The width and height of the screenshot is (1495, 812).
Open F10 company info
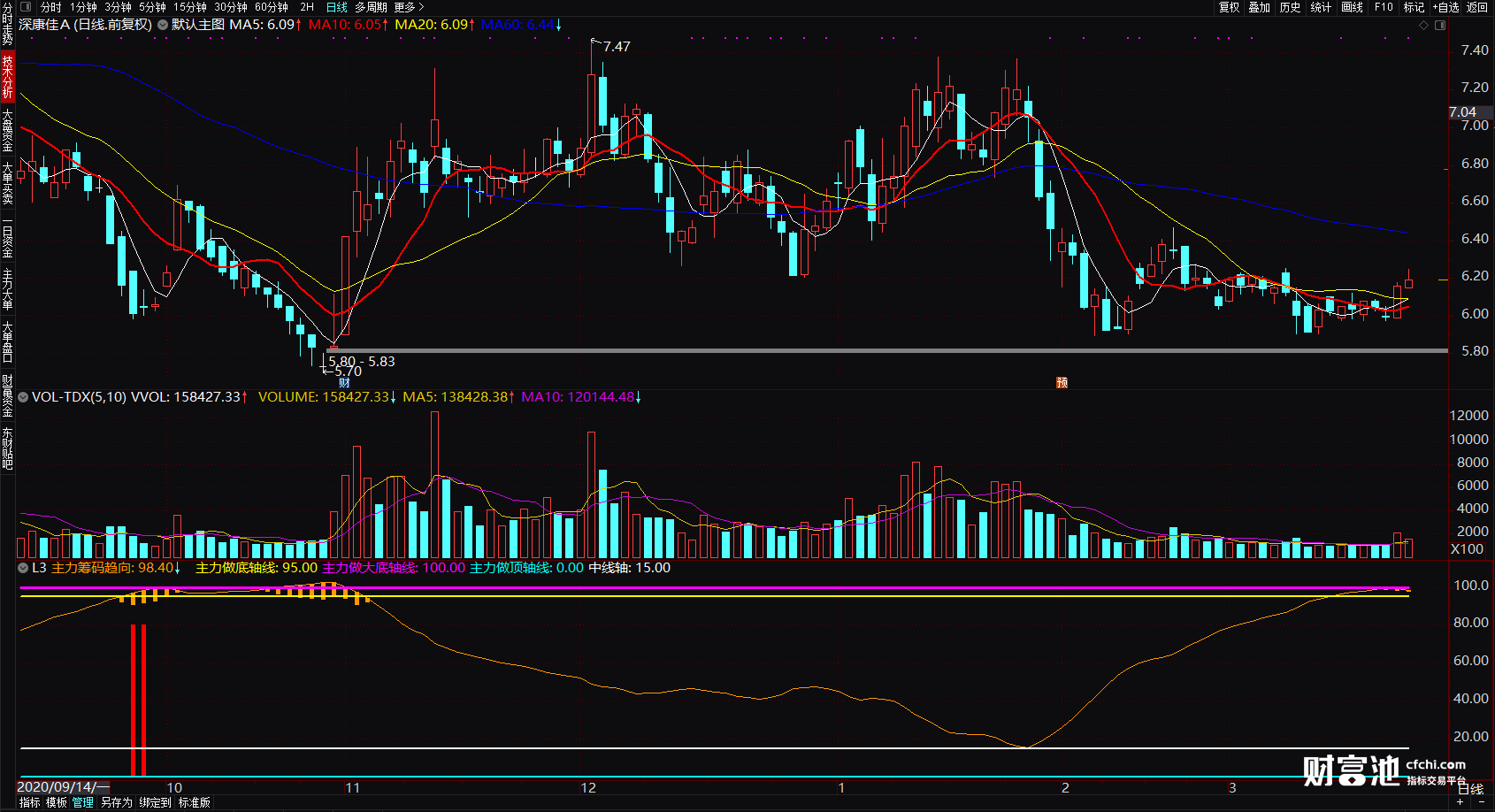click(x=1384, y=7)
